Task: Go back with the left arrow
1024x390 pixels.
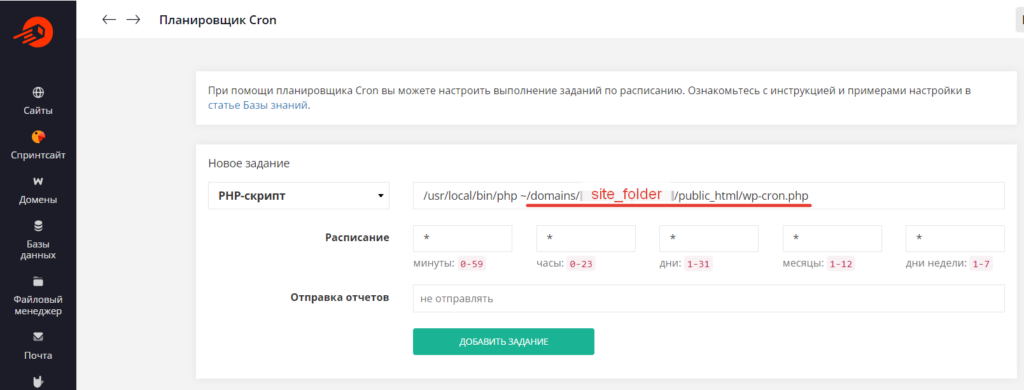Action: (x=109, y=20)
